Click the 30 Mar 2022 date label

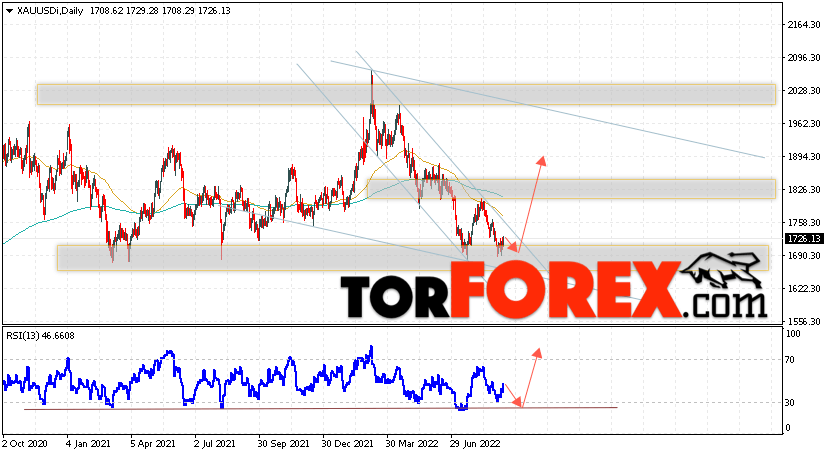[x=412, y=444]
